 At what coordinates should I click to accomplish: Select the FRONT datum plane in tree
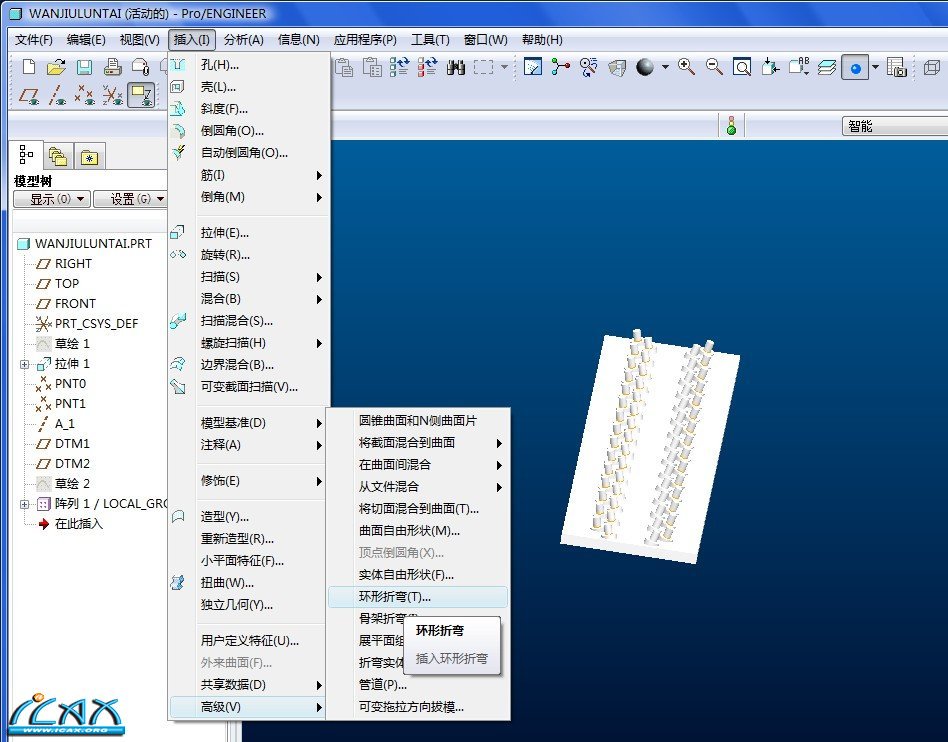tap(75, 304)
